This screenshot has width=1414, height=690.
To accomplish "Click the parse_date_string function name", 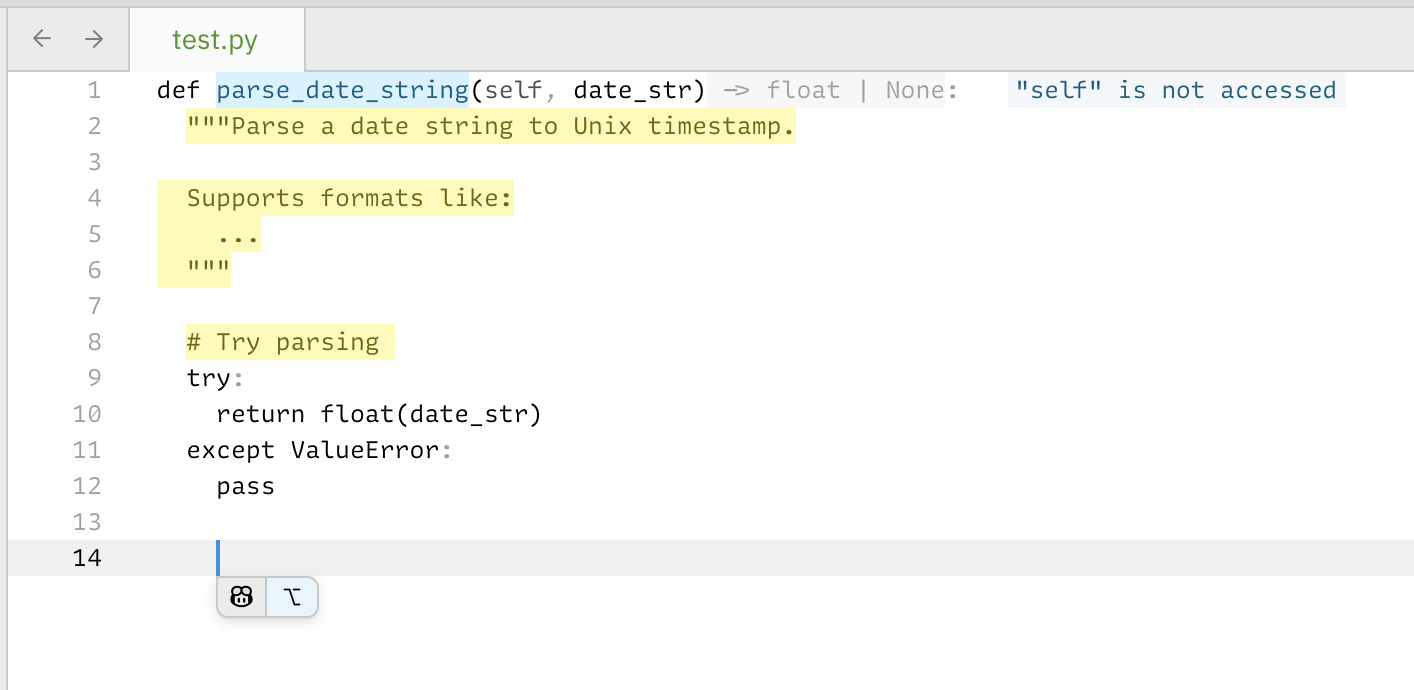I will tap(343, 90).
